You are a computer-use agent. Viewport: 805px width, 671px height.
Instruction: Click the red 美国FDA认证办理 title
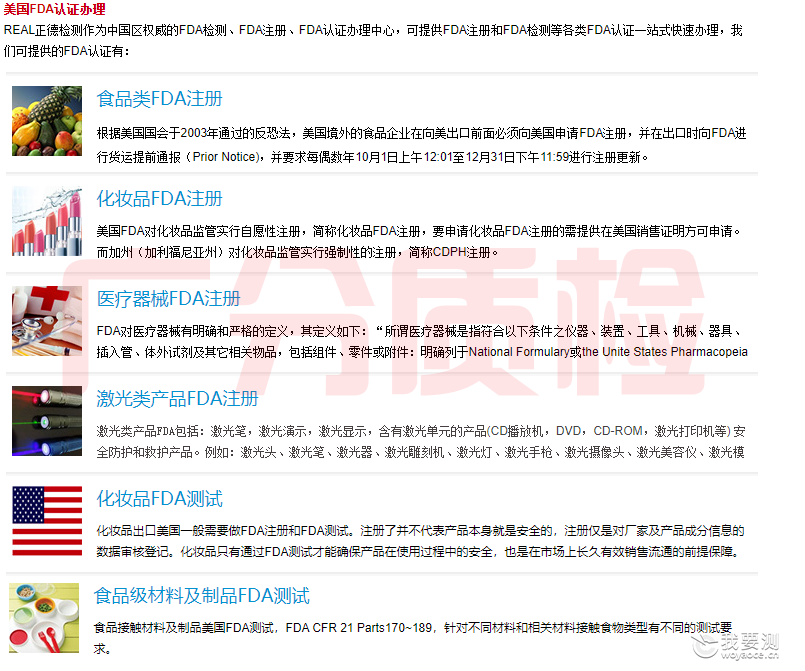[54, 9]
